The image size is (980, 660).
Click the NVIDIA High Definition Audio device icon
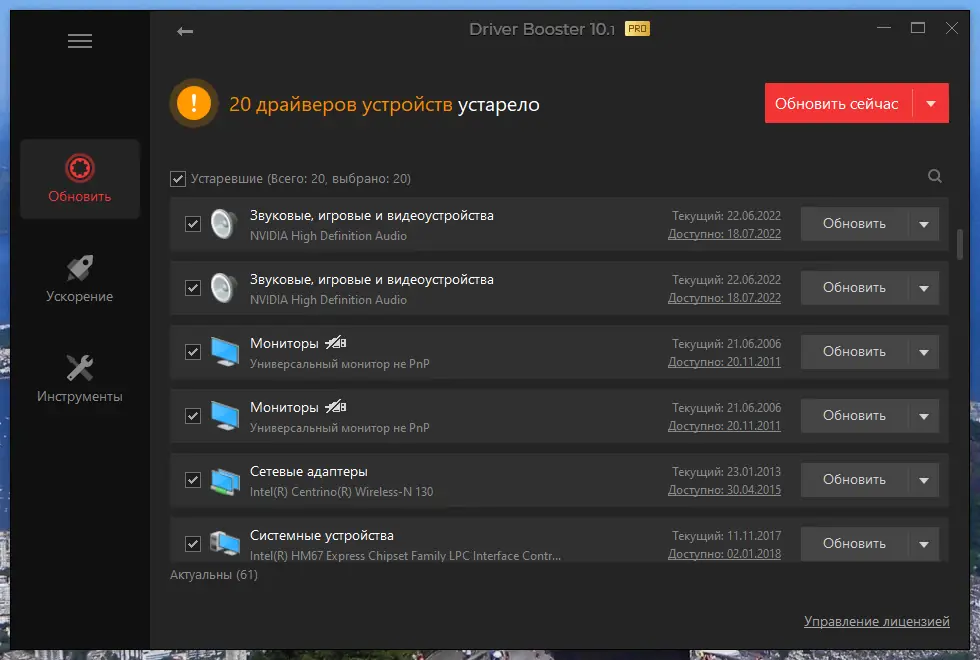click(x=222, y=223)
